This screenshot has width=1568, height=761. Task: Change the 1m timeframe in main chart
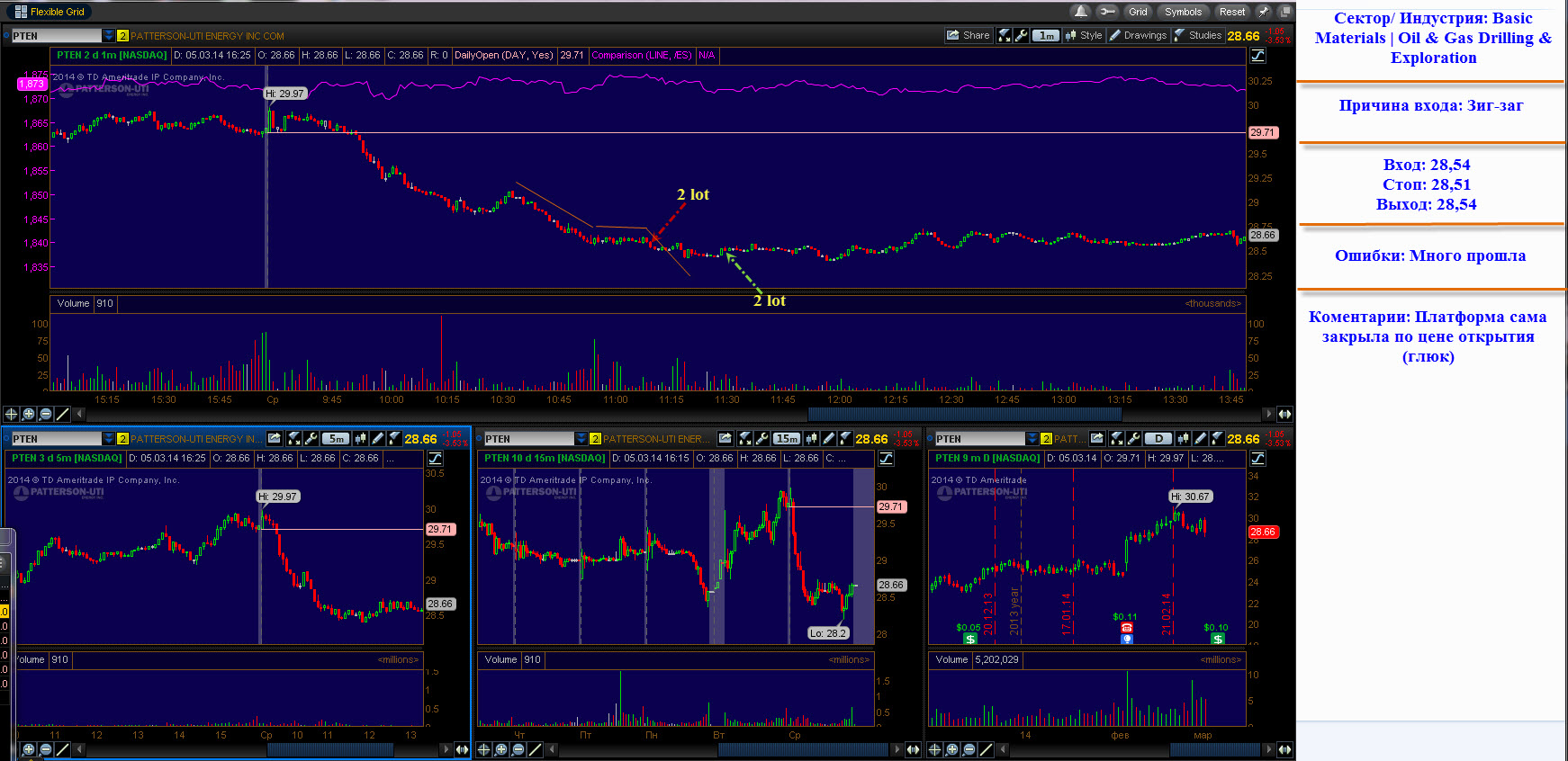pos(1045,35)
